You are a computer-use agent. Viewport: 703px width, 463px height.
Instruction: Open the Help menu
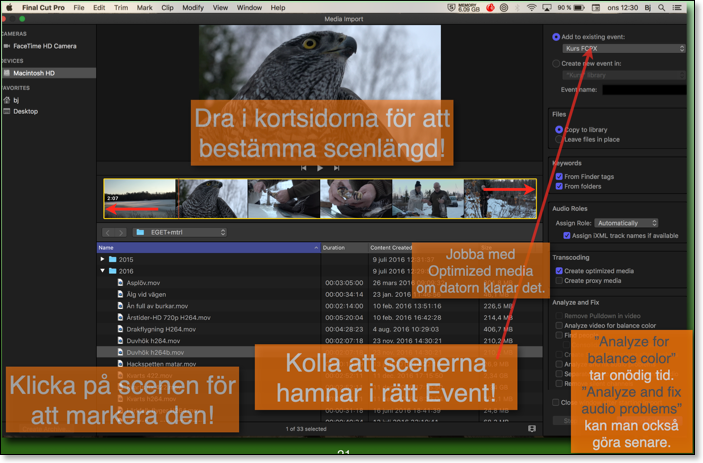(278, 8)
